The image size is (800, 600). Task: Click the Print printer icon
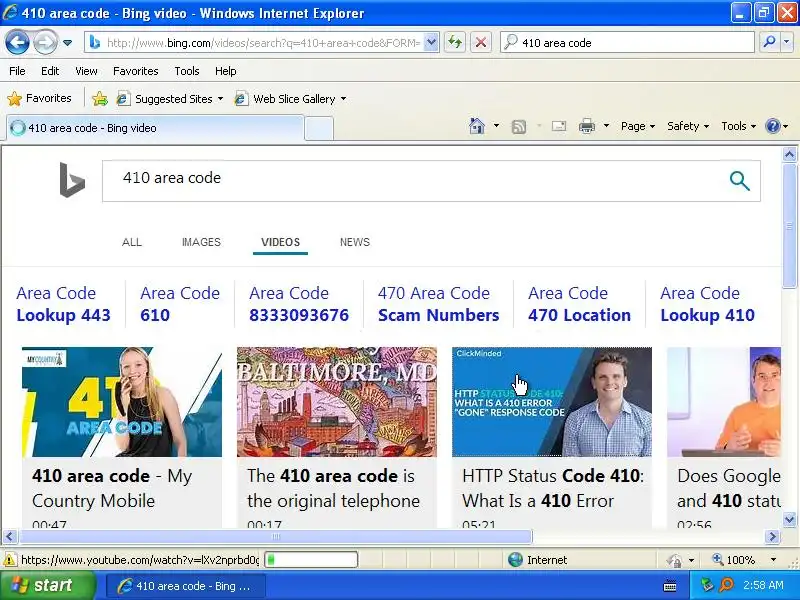[587, 126]
